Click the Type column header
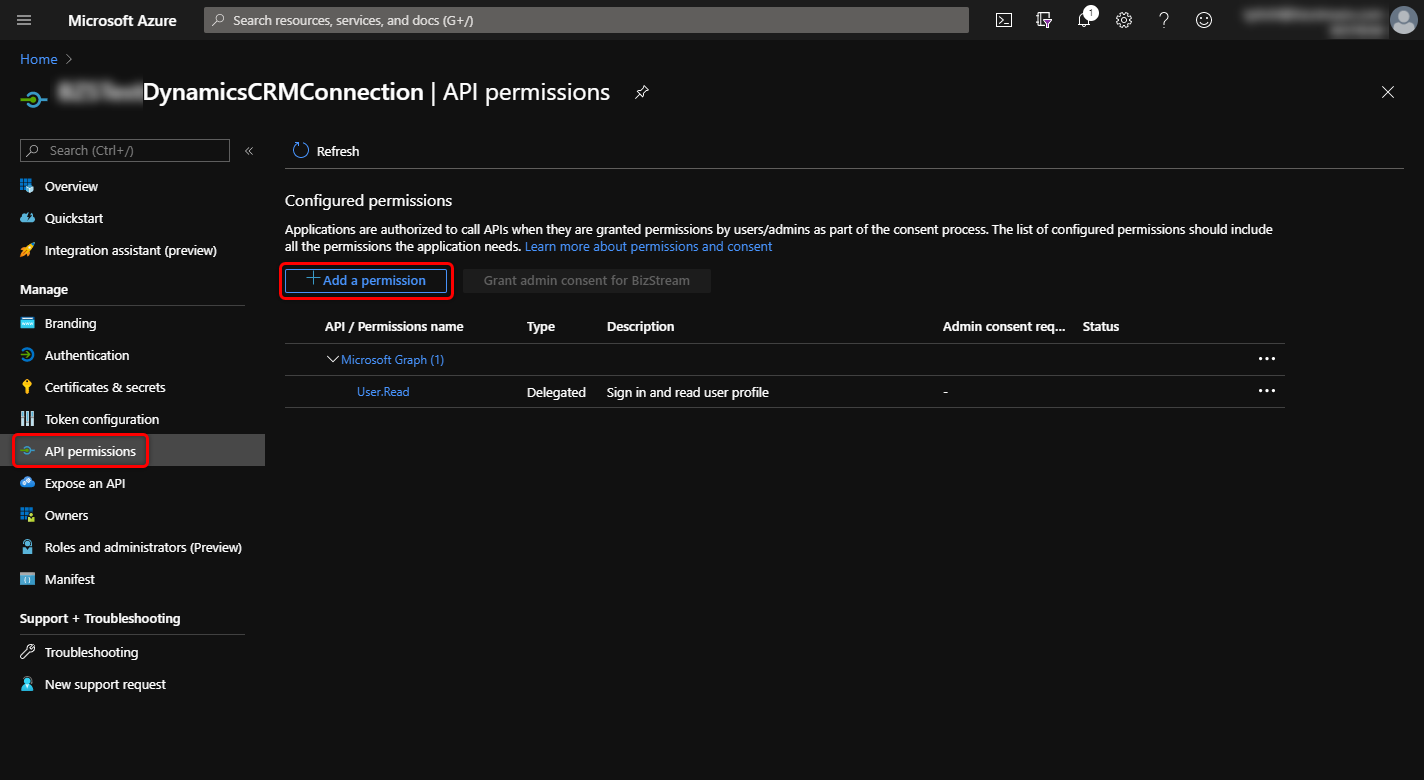 click(x=541, y=326)
